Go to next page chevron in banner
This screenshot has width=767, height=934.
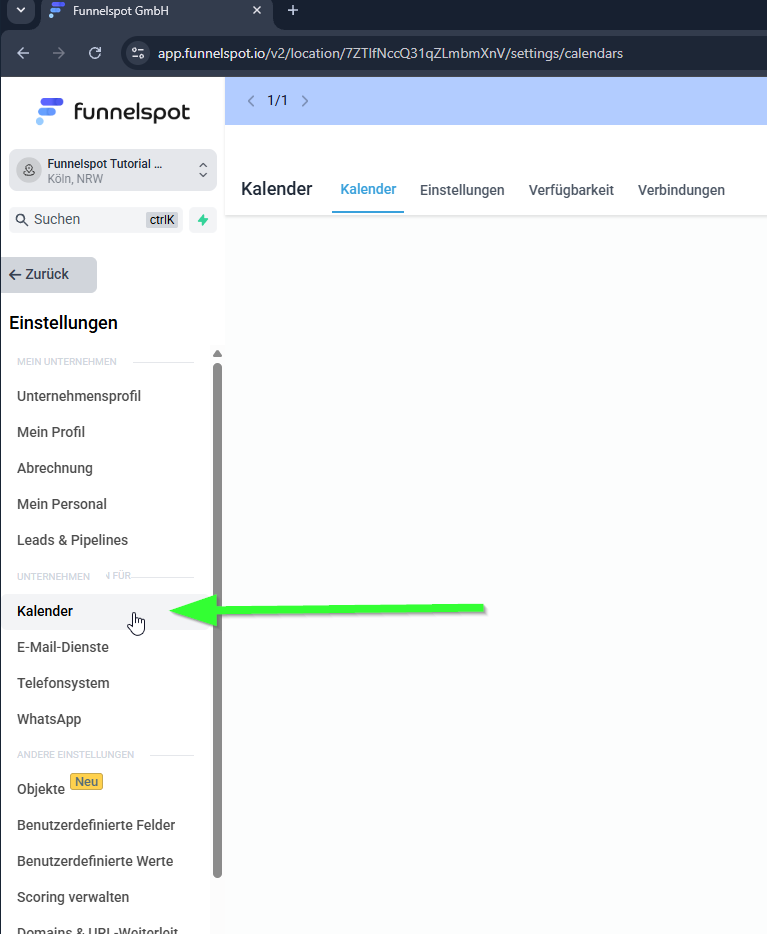pos(305,101)
